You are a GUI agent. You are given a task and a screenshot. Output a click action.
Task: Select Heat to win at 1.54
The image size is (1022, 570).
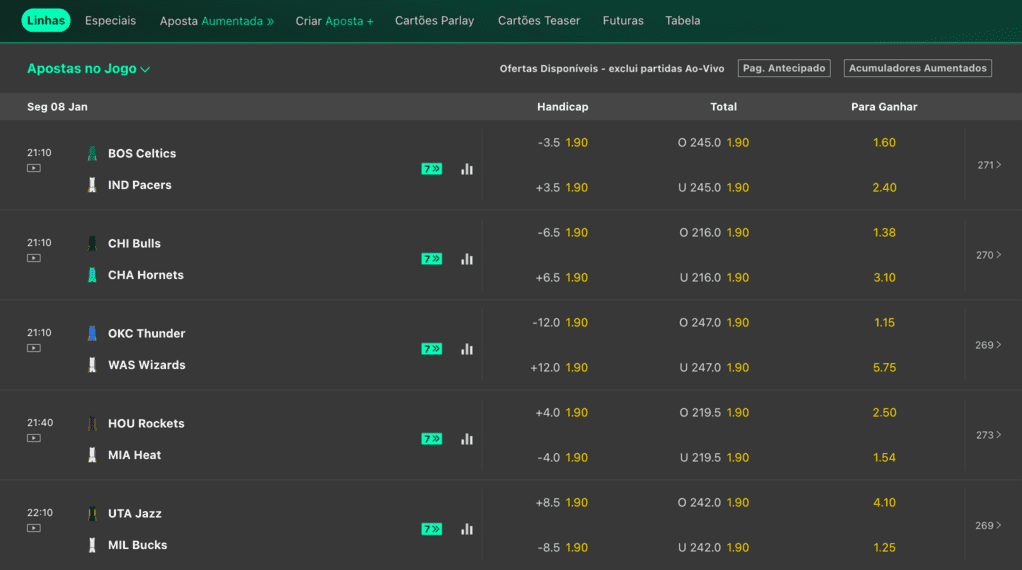(884, 457)
